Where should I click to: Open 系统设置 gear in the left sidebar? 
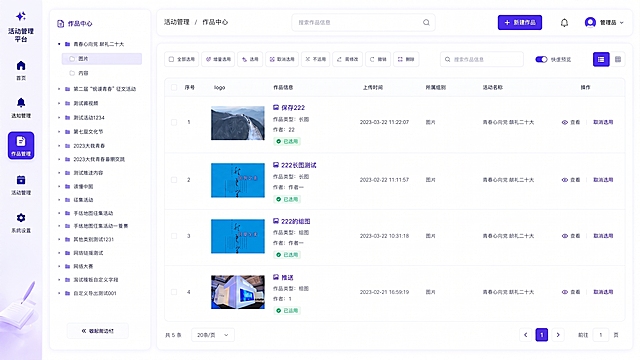[x=21, y=222]
